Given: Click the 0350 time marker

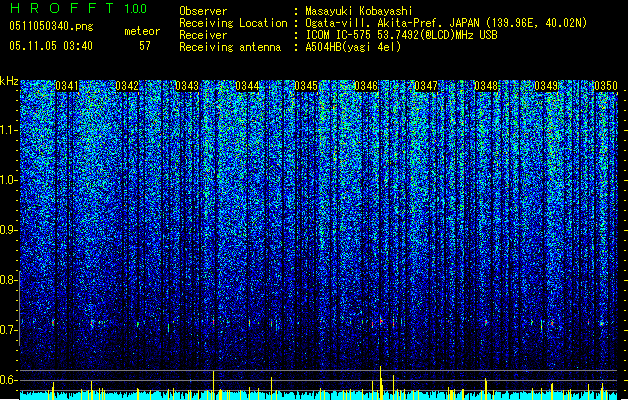Looking at the screenshot, I should 606,86.
